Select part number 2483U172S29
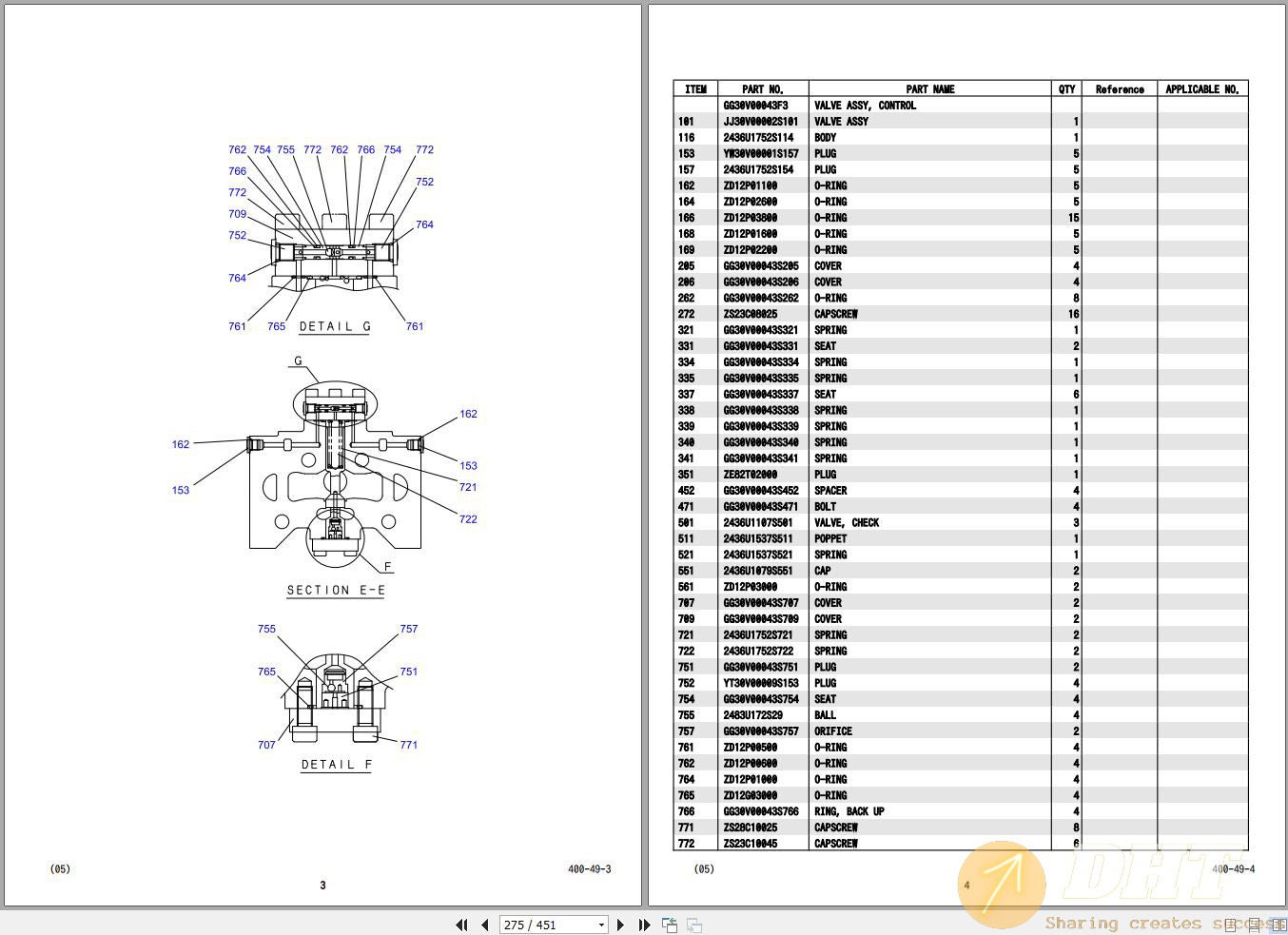The image size is (1288, 935). (x=753, y=715)
